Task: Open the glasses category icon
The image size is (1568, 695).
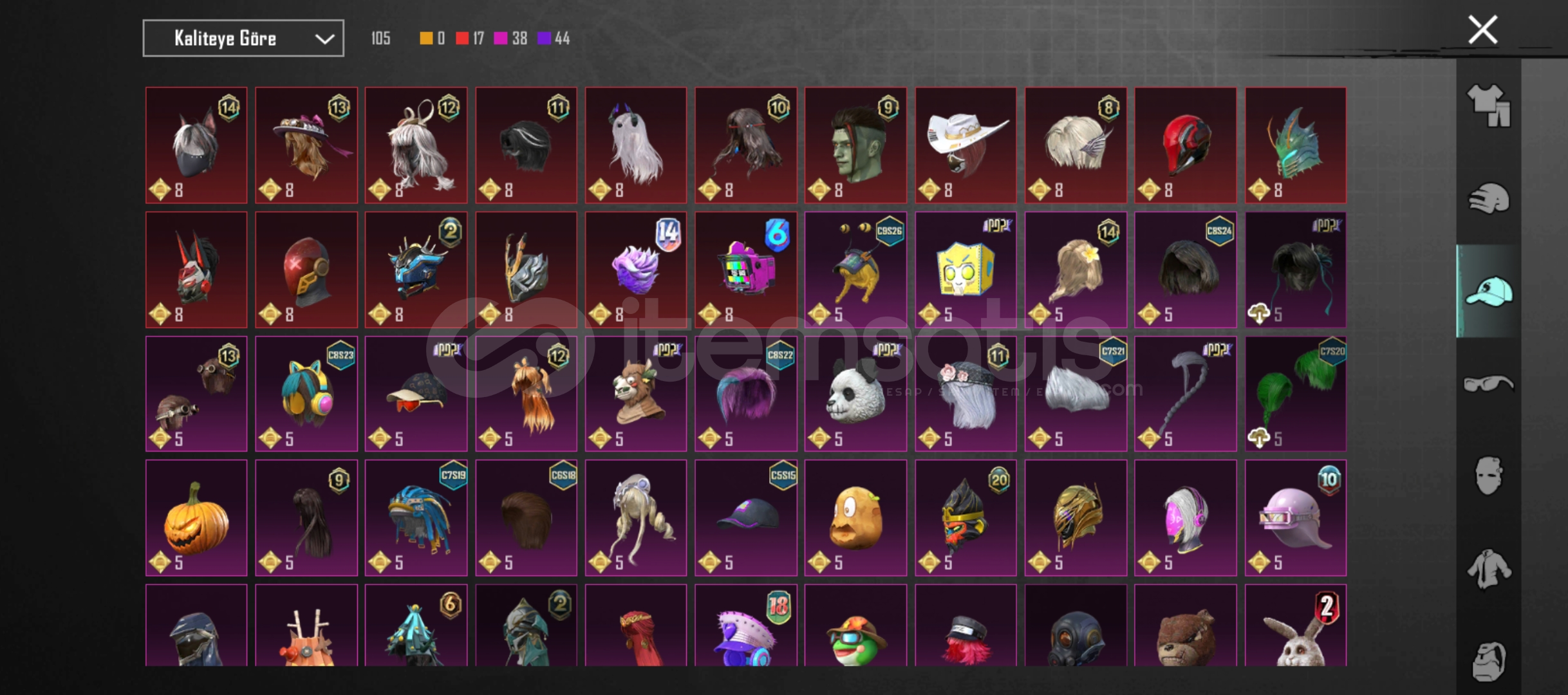Action: tap(1489, 384)
